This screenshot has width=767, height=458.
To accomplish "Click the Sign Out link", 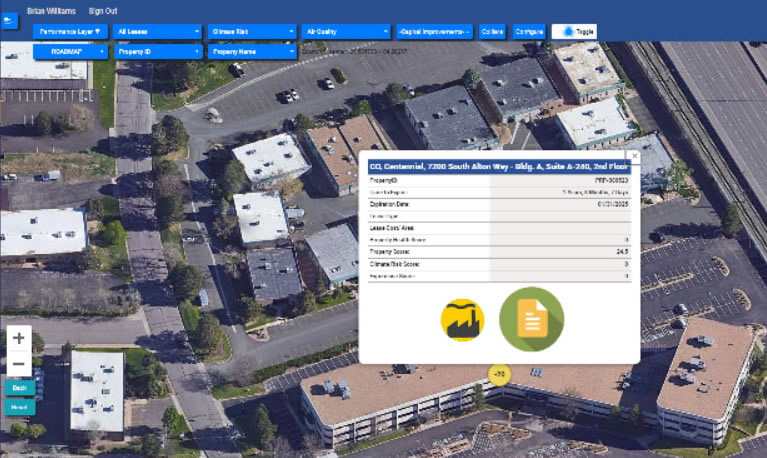I will pos(103,9).
